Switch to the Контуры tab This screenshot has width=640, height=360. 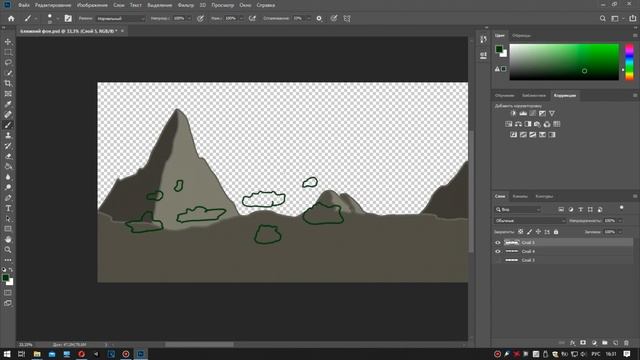pyautogui.click(x=544, y=196)
